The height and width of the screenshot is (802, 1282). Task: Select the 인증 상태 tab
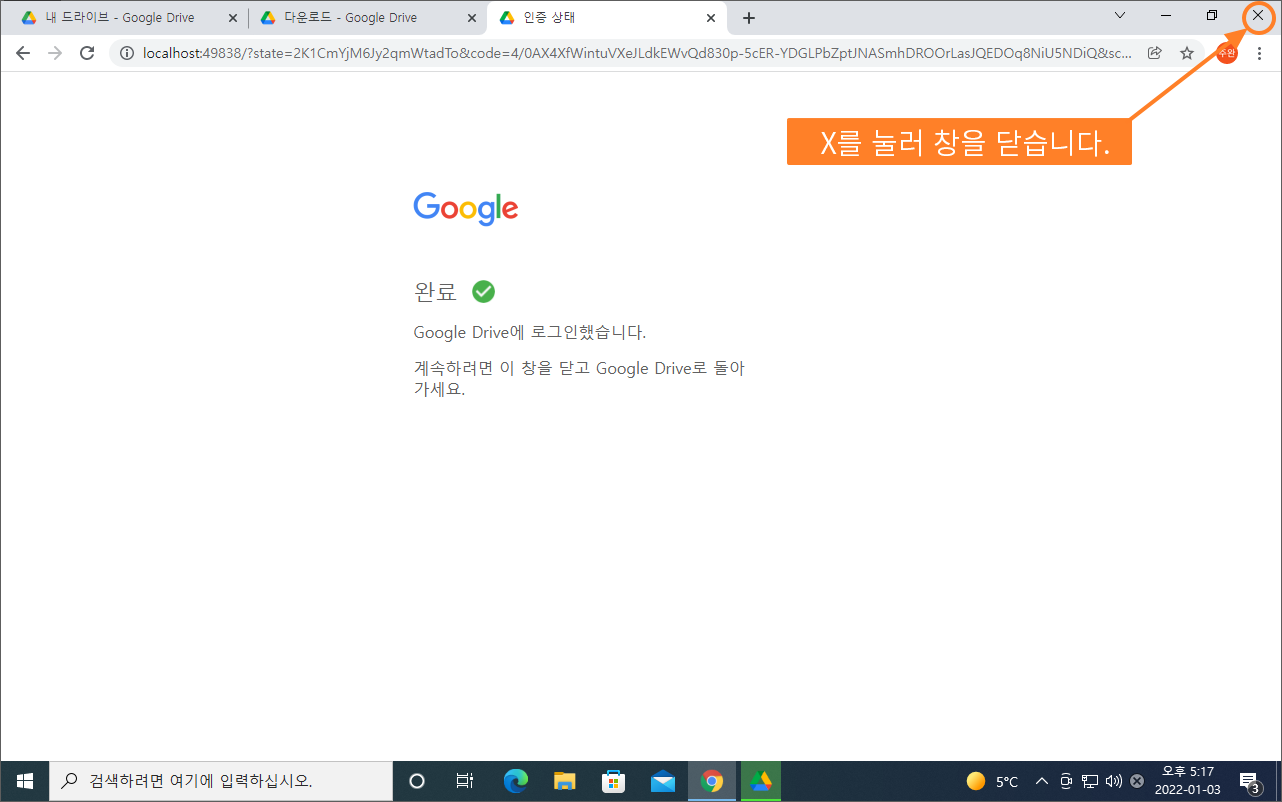[x=606, y=18]
